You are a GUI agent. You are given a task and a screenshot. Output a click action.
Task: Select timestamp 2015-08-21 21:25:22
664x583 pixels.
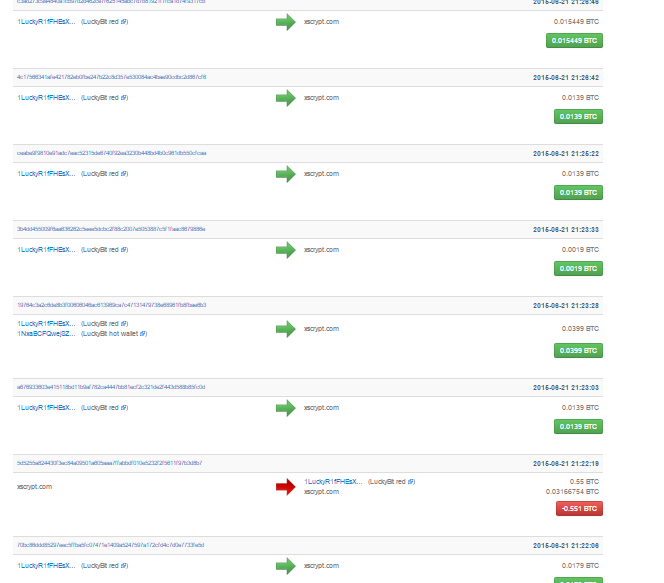point(566,154)
